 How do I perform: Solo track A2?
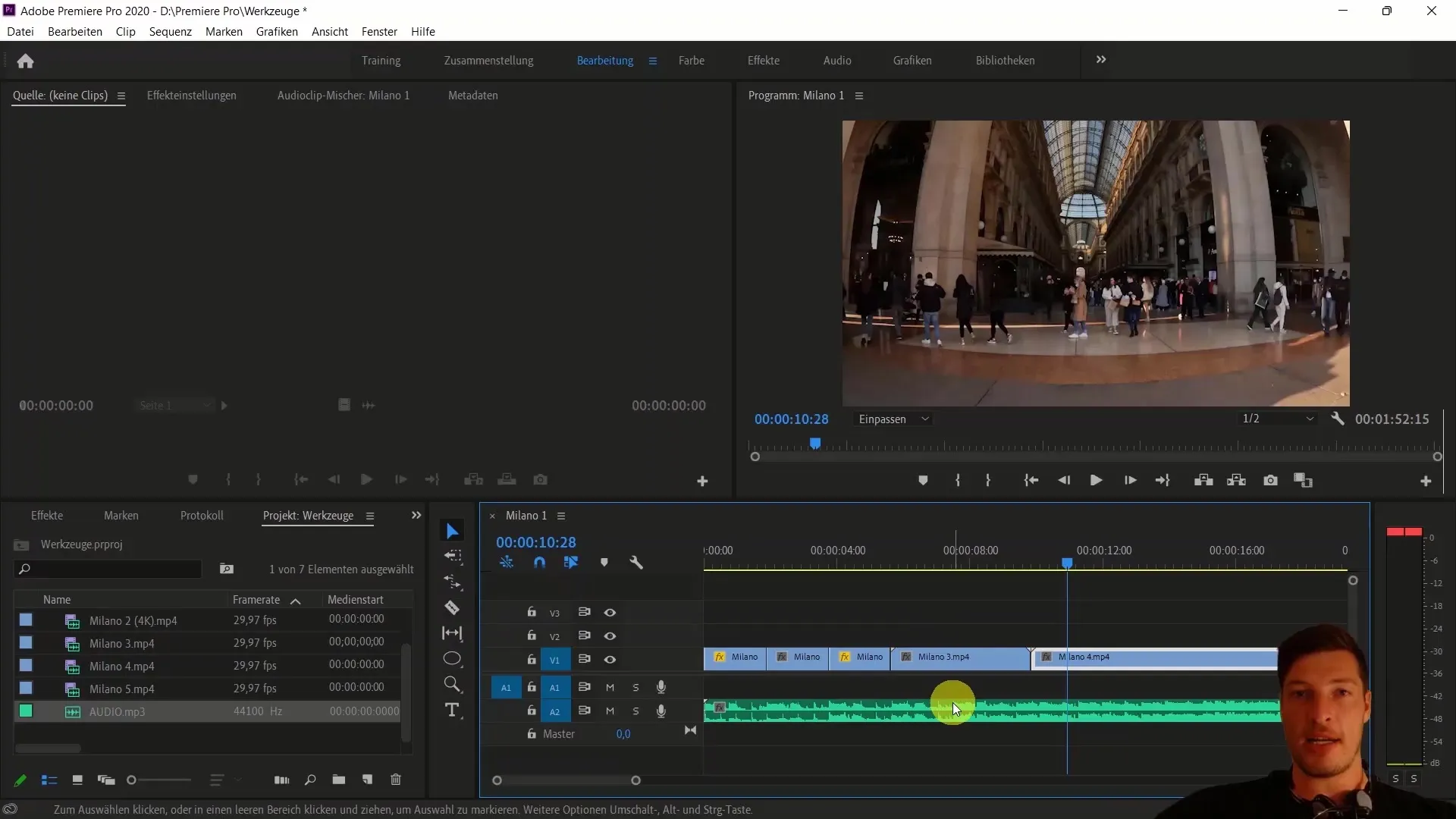[635, 711]
